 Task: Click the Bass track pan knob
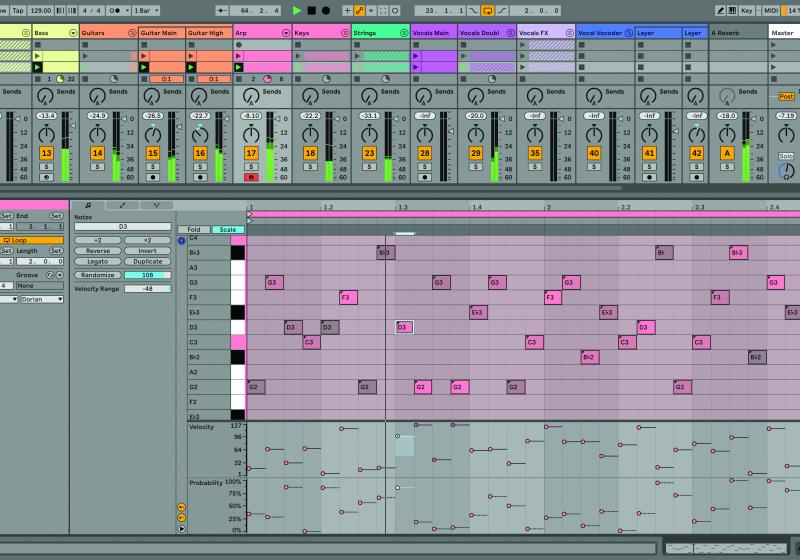point(46,135)
